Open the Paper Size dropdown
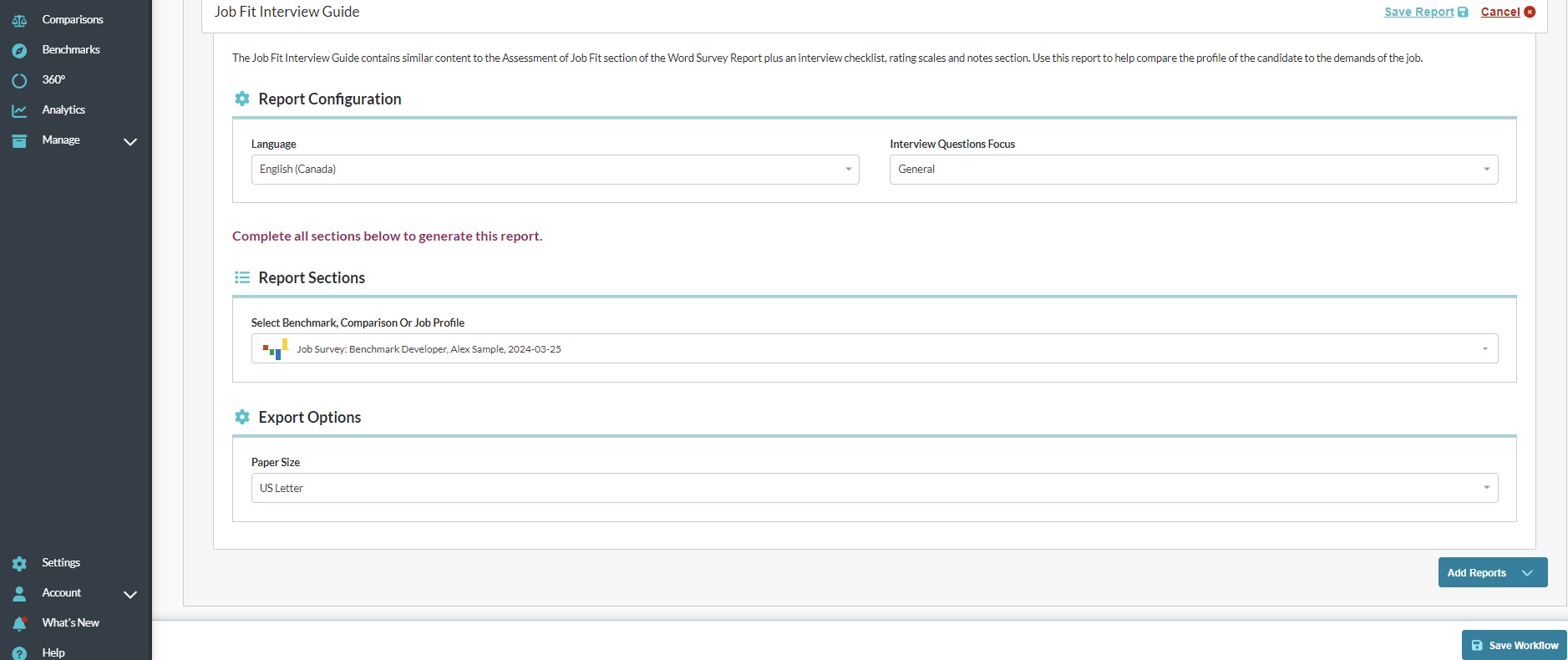This screenshot has width=1568, height=660. (874, 489)
